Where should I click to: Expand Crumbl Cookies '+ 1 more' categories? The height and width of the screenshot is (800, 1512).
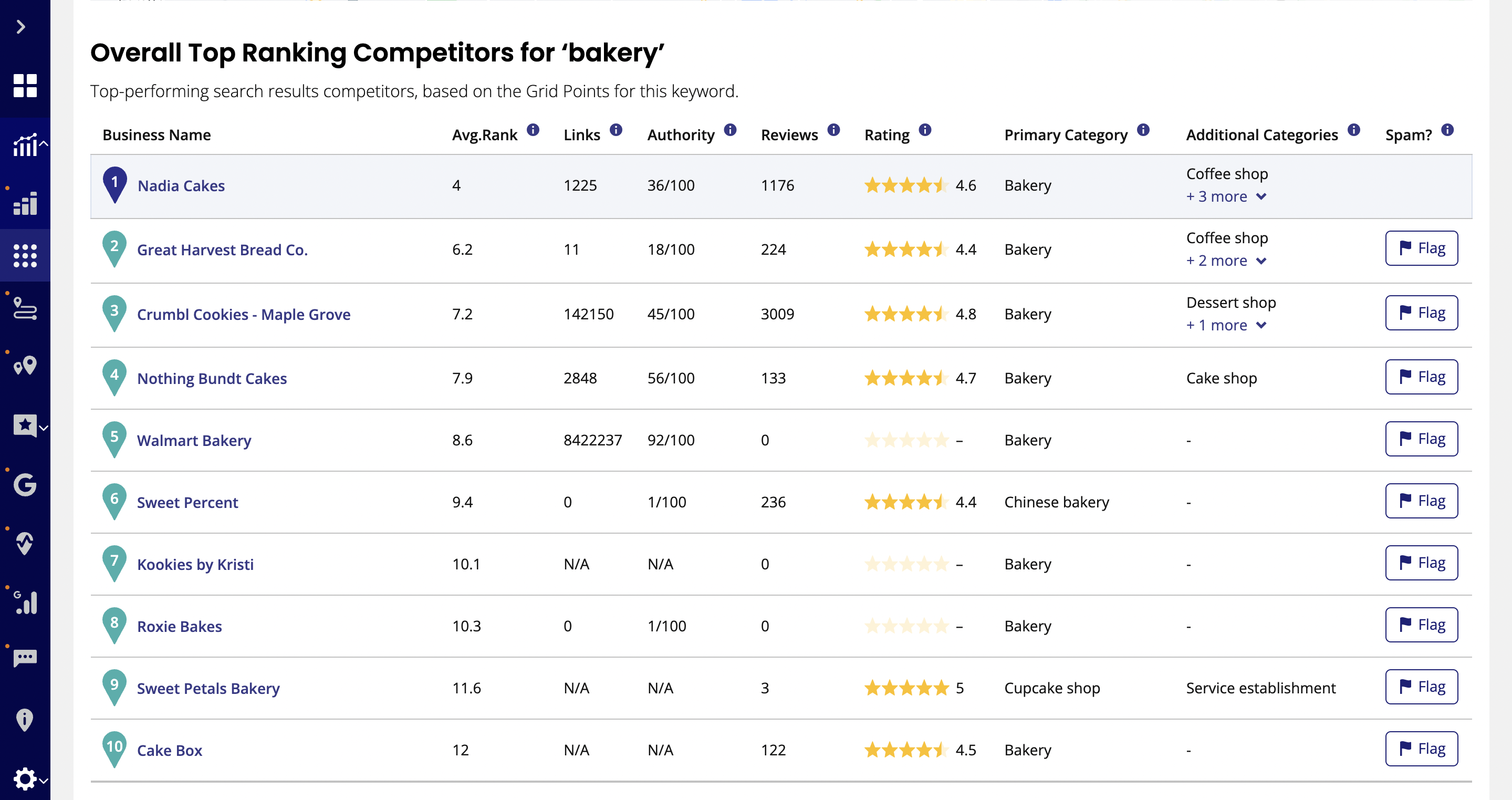(x=1226, y=325)
